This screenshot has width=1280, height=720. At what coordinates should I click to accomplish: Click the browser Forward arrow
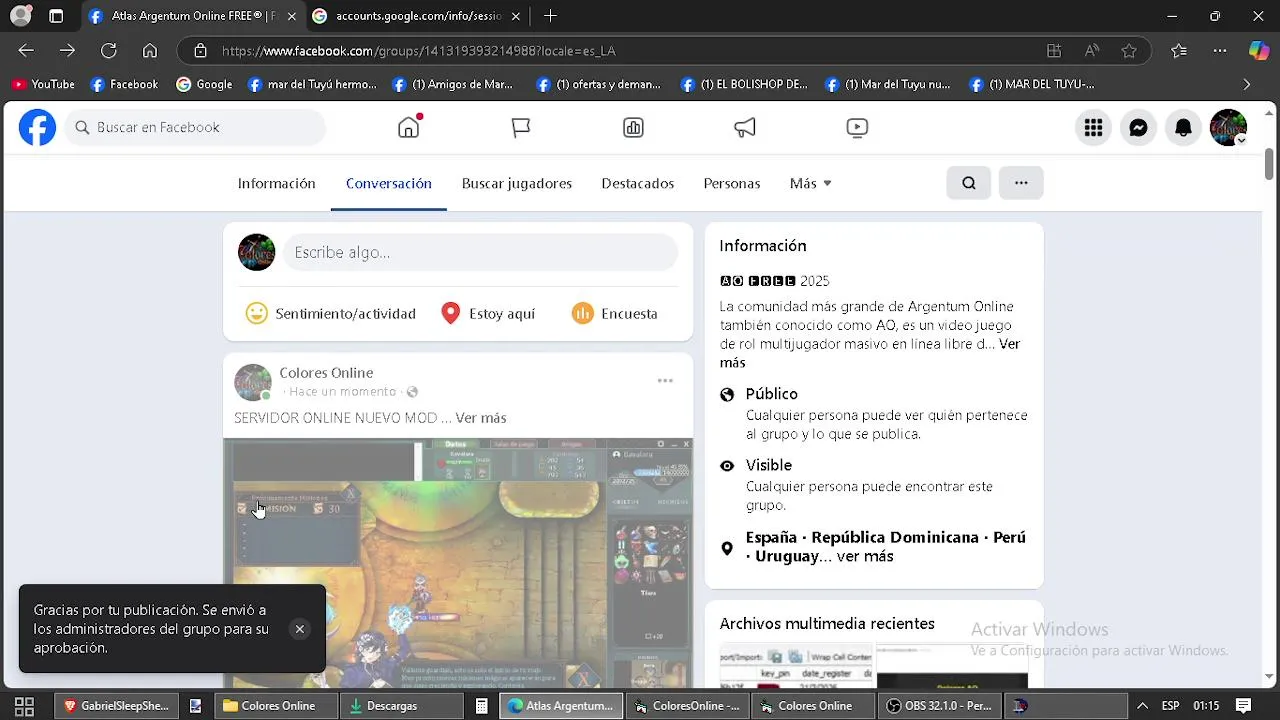coord(67,51)
